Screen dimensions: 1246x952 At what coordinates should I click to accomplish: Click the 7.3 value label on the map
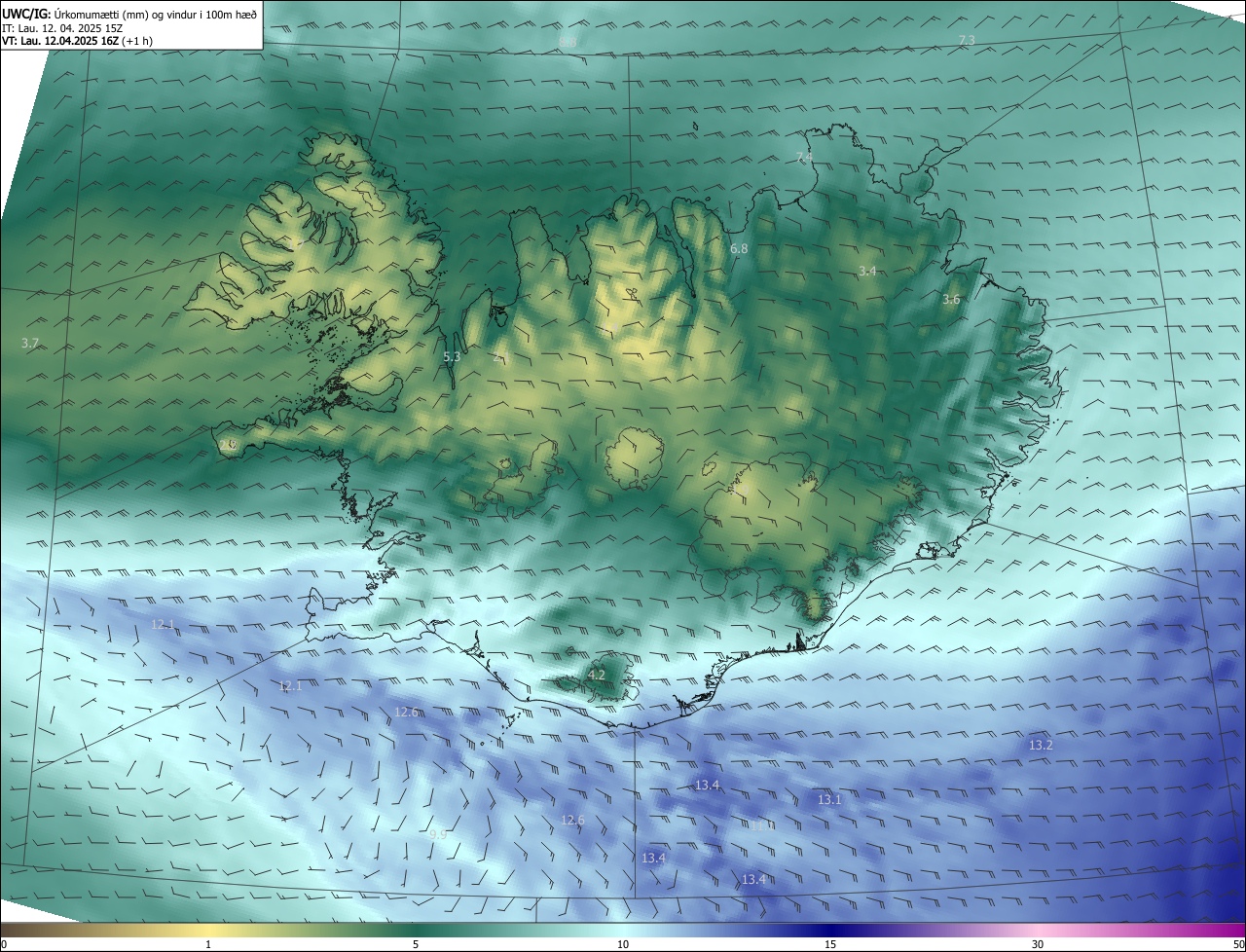tap(967, 40)
